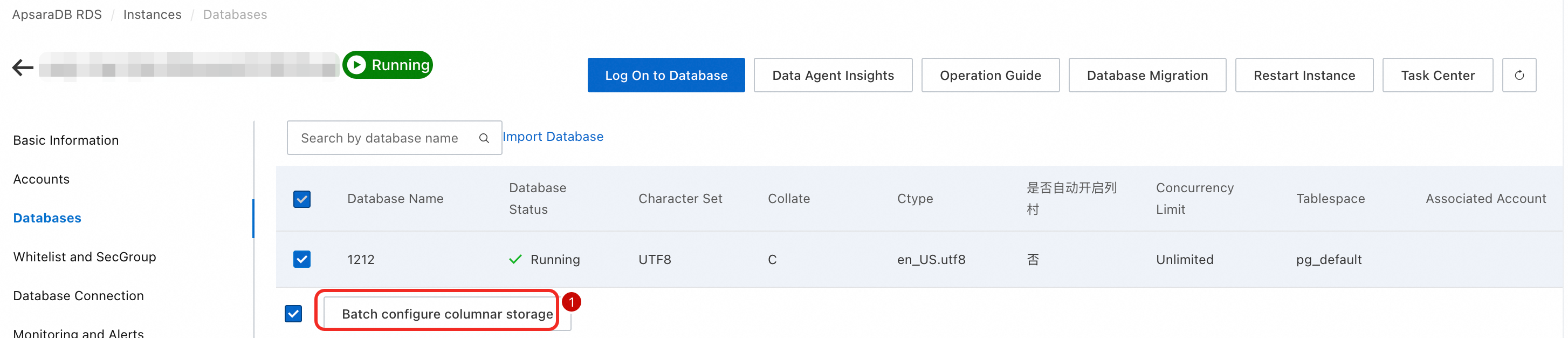Screen dimensions: 1568x338
Task: Click the red numbered marker 1
Action: tap(571, 302)
